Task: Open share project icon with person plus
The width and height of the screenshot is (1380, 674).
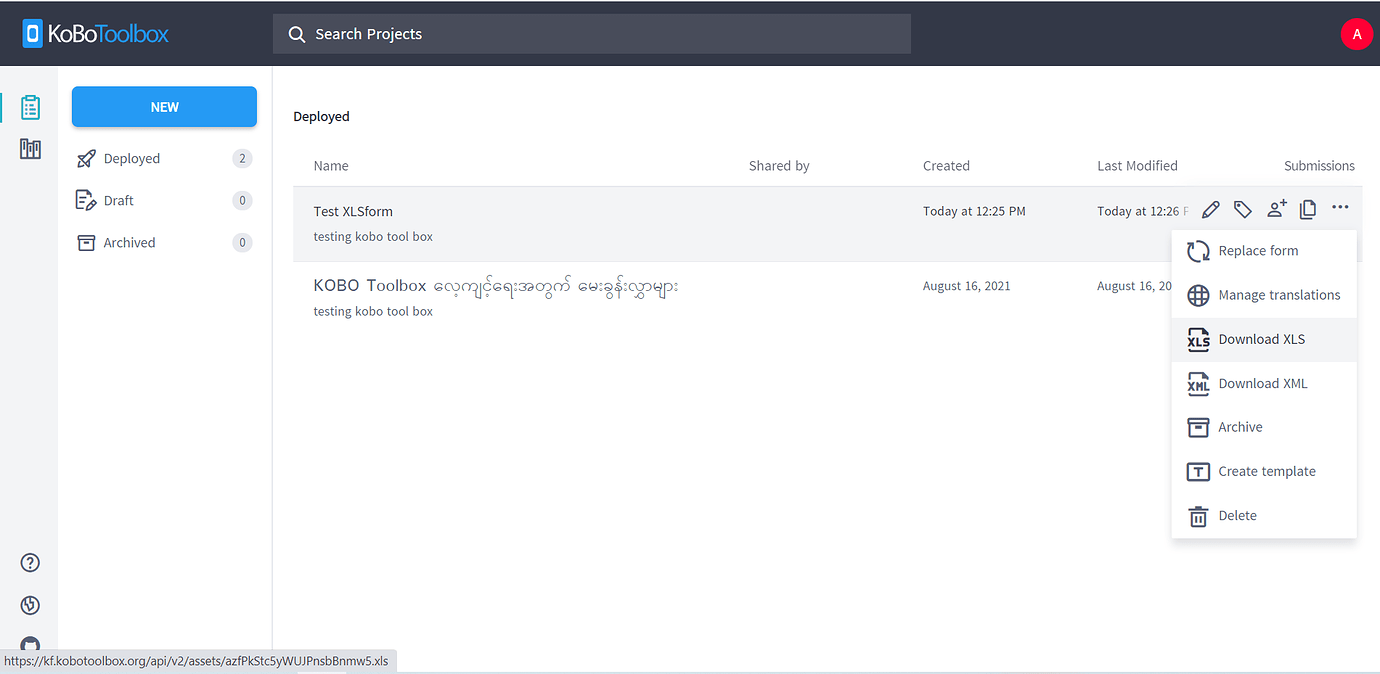Action: click(1276, 209)
